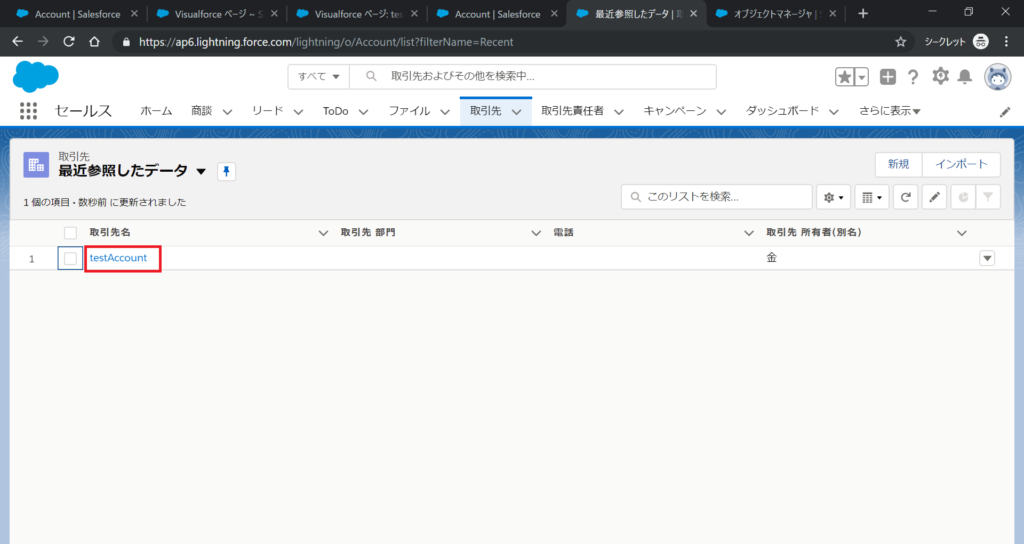
Task: Pin this list view
Action: click(227, 171)
